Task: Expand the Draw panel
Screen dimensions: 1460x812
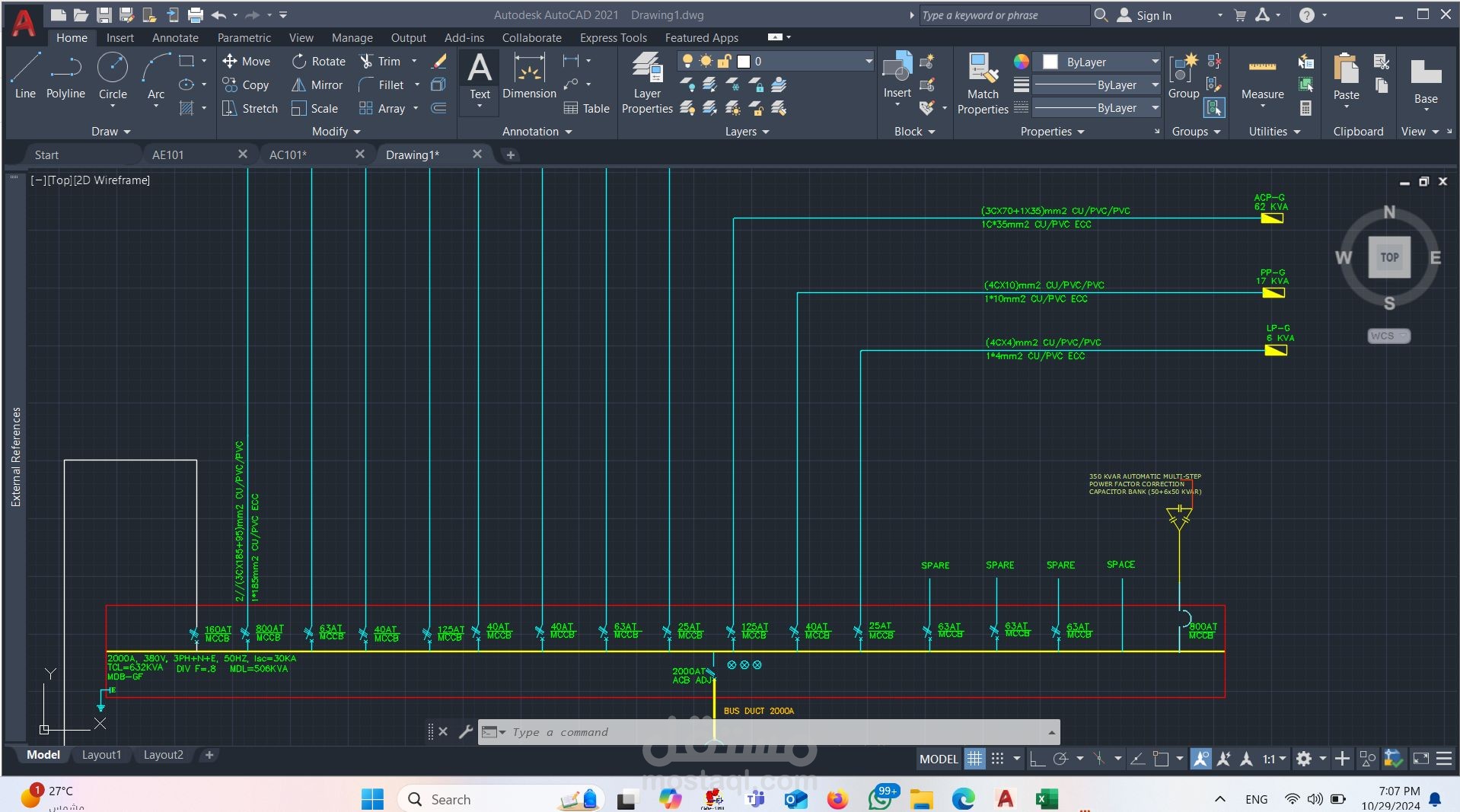Action: pos(111,132)
